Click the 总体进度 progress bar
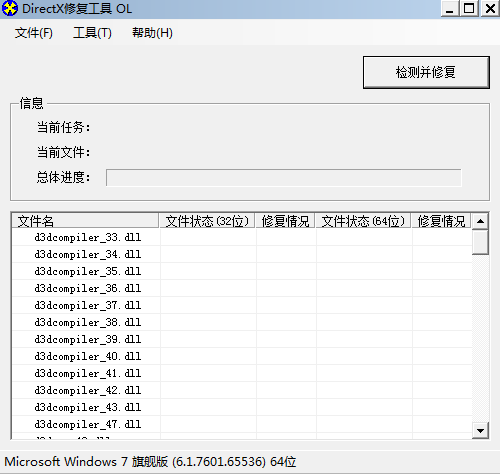The height and width of the screenshot is (474, 500). [284, 178]
